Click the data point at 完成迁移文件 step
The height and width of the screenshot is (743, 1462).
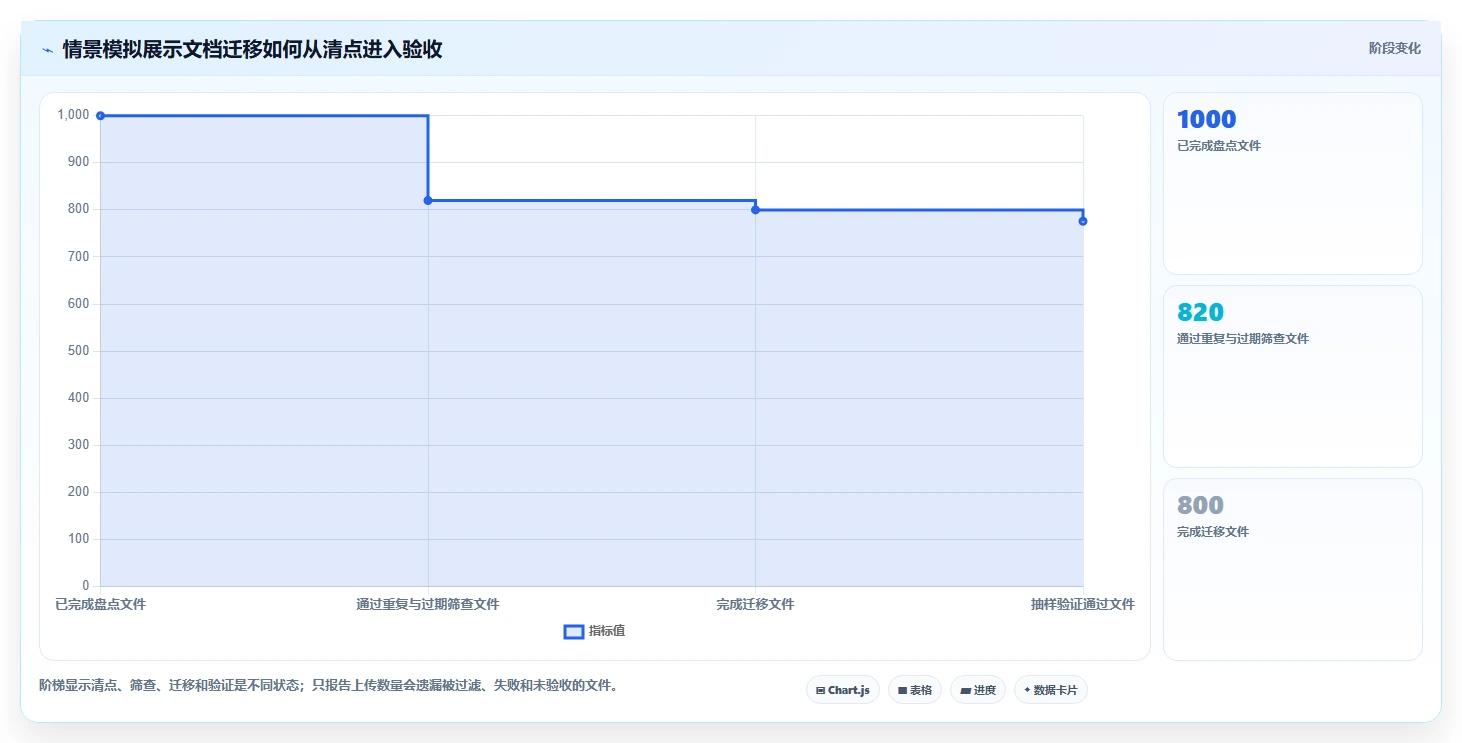point(755,210)
